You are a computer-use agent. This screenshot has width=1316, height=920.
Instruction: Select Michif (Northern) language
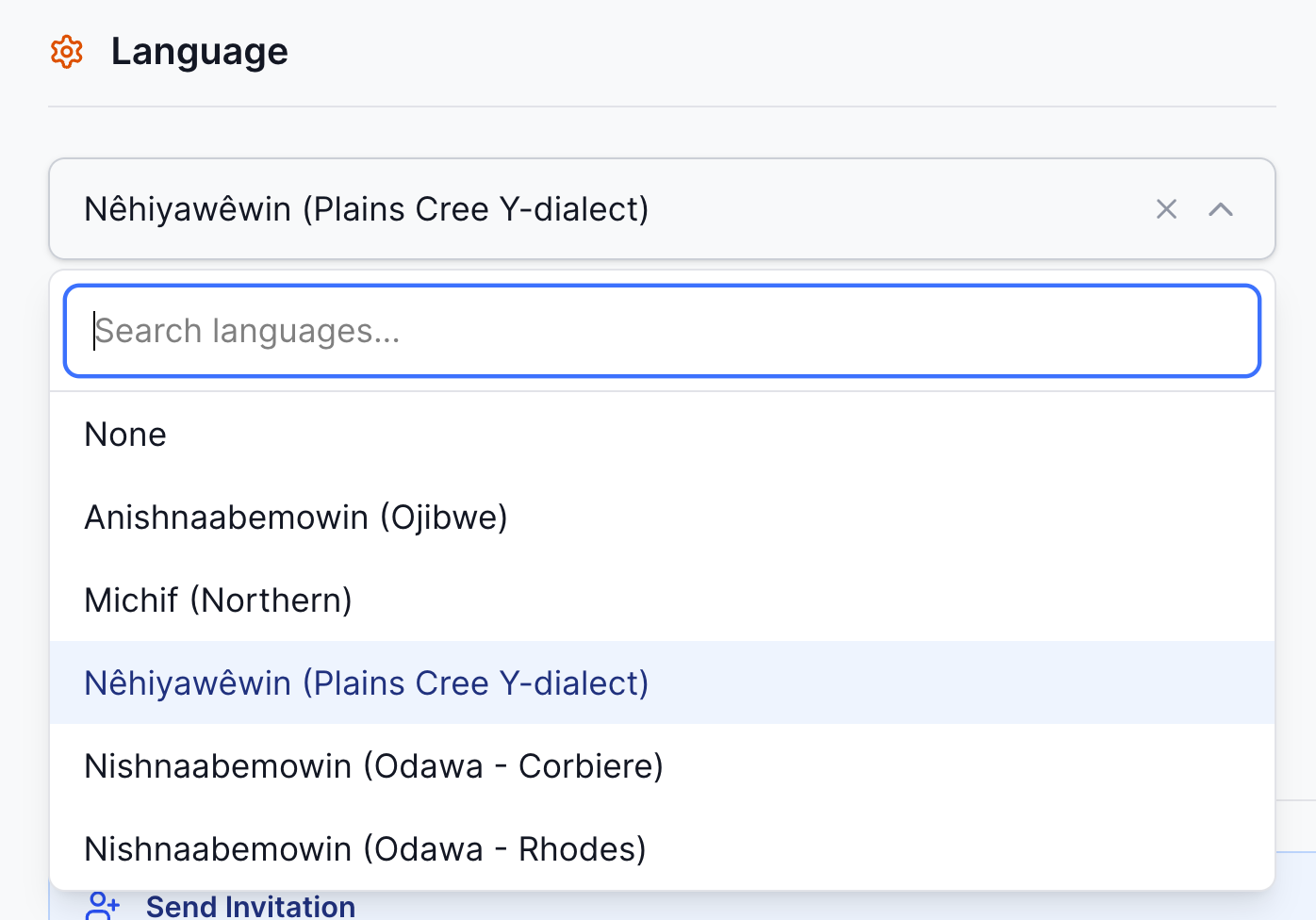pos(218,600)
